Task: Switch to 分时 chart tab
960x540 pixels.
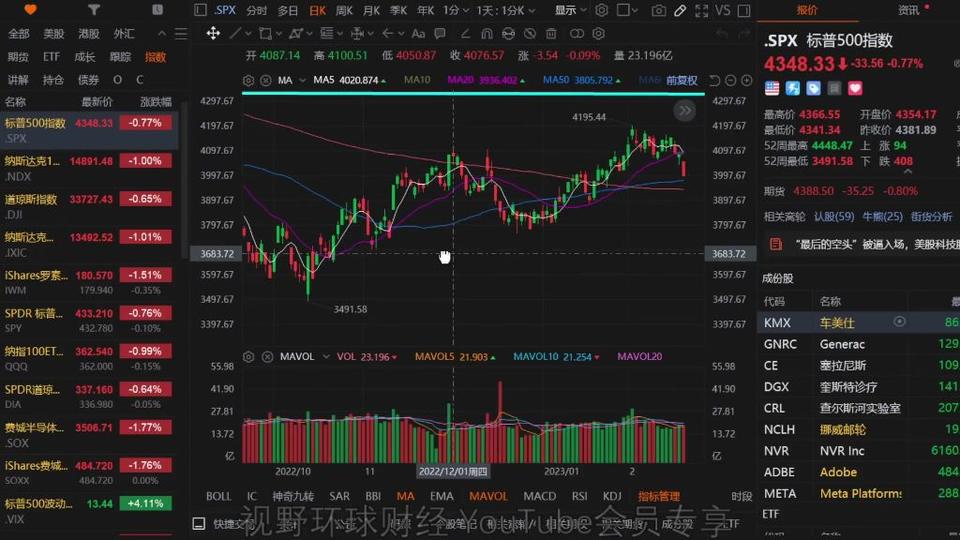Action: 257,10
